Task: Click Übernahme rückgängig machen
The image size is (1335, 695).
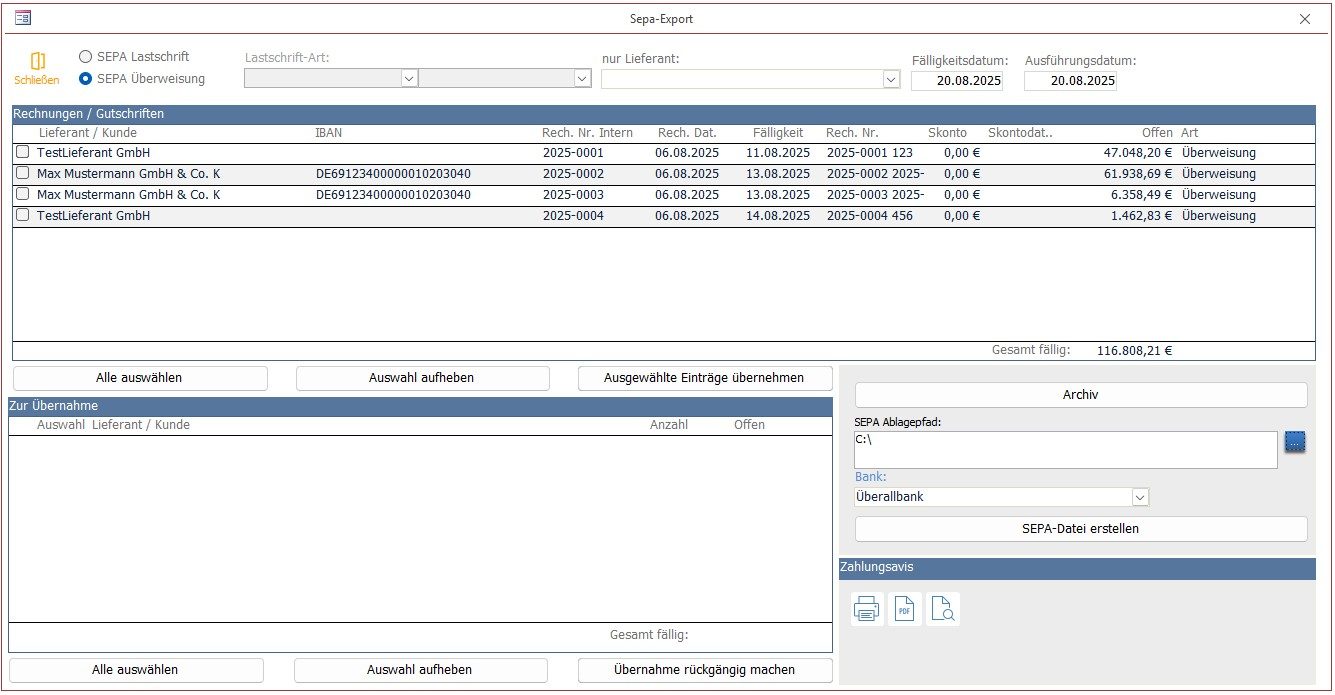Action: pos(705,670)
